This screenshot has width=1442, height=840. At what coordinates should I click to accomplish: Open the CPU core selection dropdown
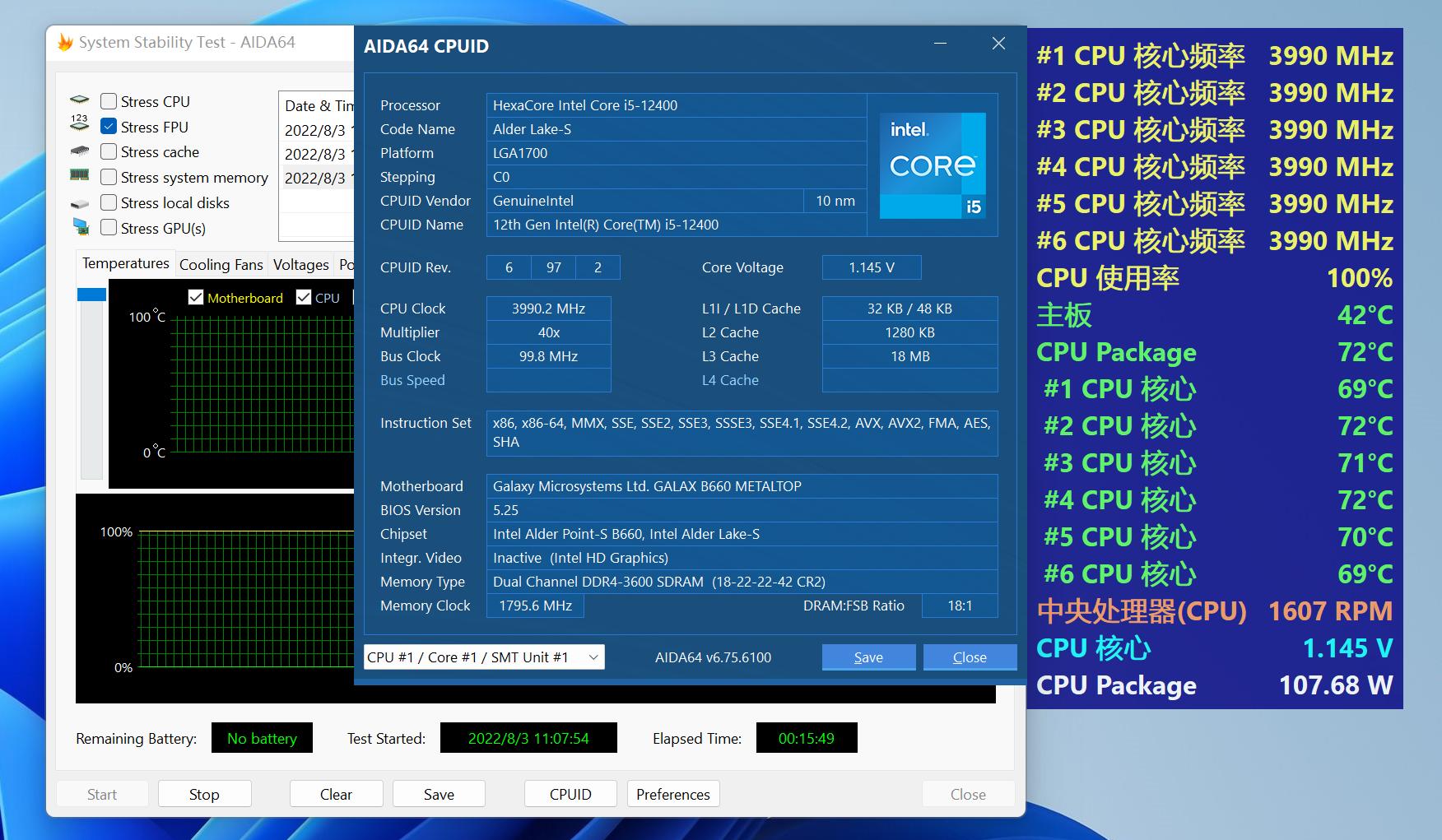click(x=484, y=657)
